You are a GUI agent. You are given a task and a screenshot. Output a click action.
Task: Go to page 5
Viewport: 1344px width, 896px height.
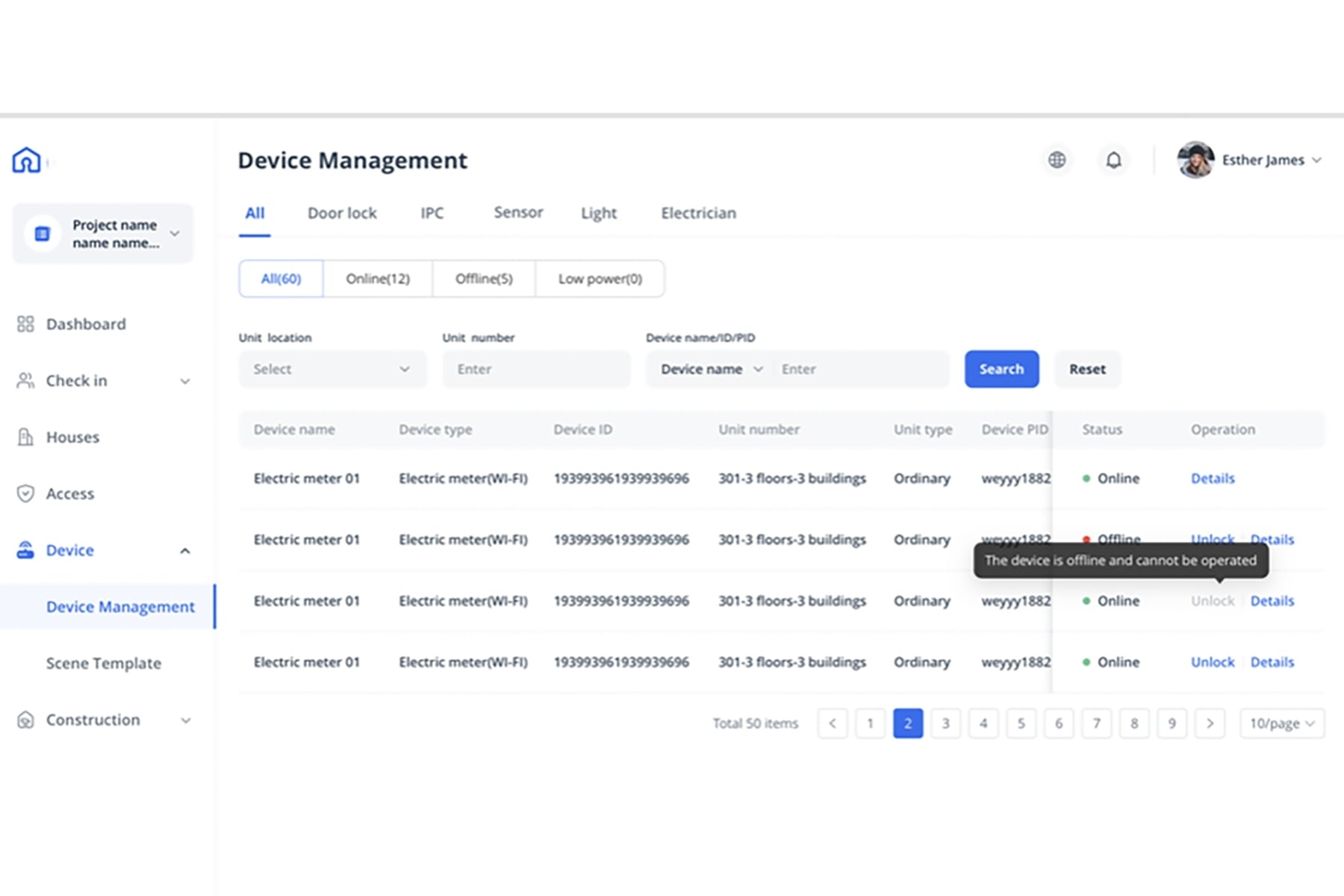tap(1021, 723)
